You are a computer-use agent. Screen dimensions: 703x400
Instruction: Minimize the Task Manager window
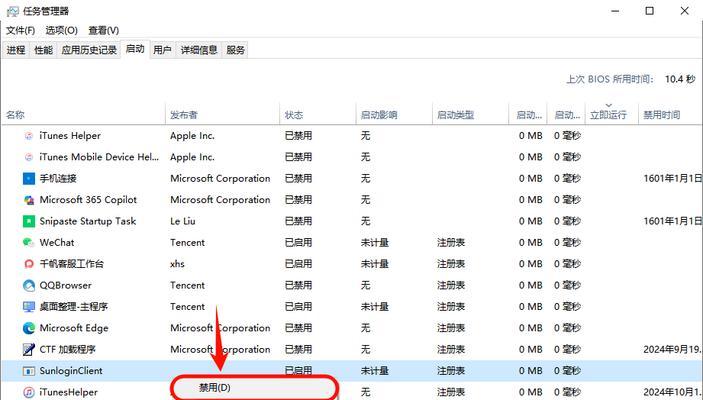click(x=615, y=11)
